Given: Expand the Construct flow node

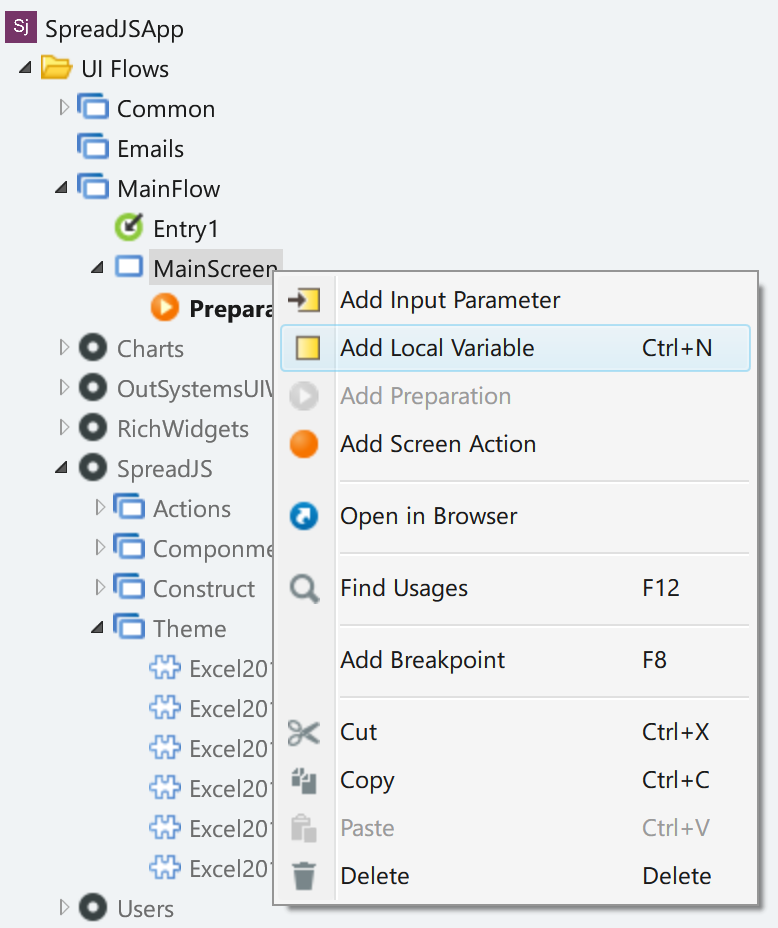Looking at the screenshot, I should 101,587.
